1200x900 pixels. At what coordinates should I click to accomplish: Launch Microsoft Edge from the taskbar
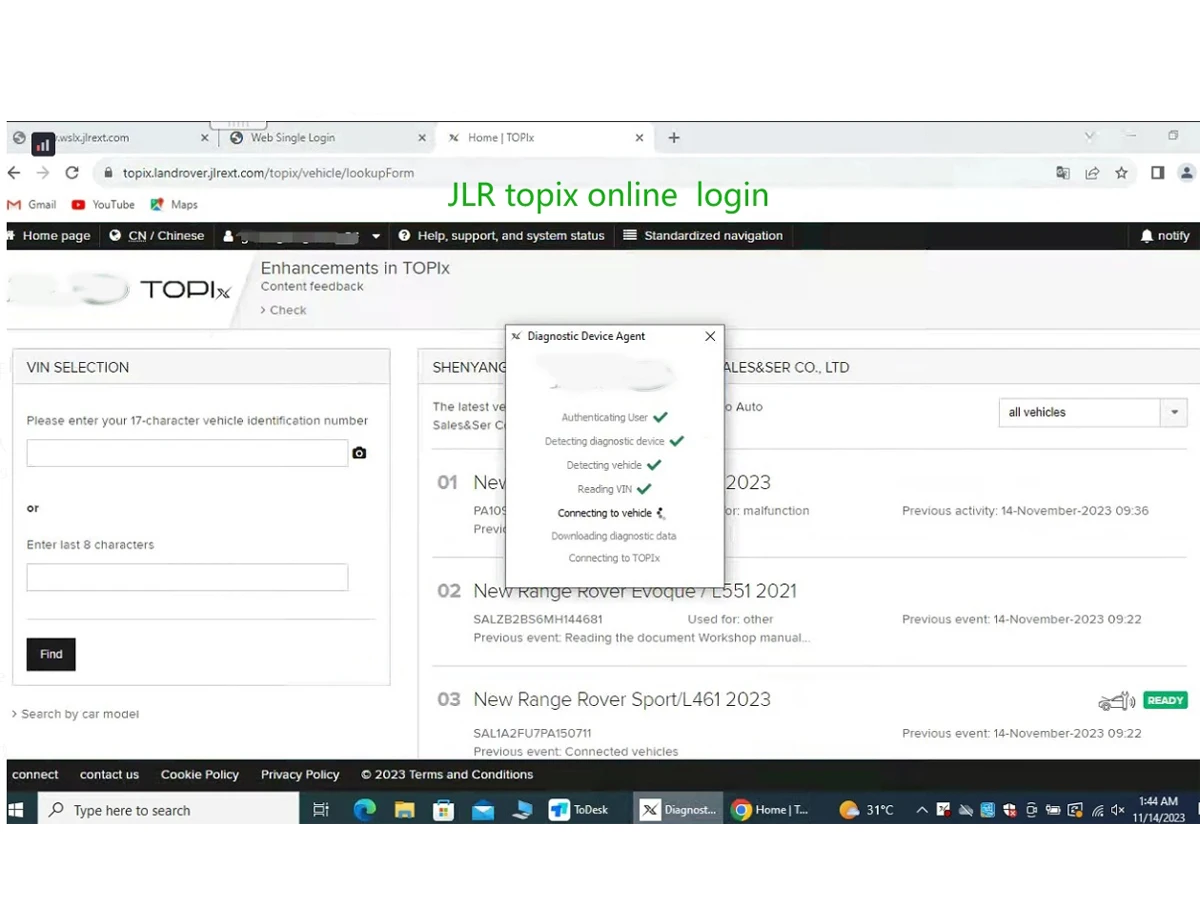coord(364,810)
